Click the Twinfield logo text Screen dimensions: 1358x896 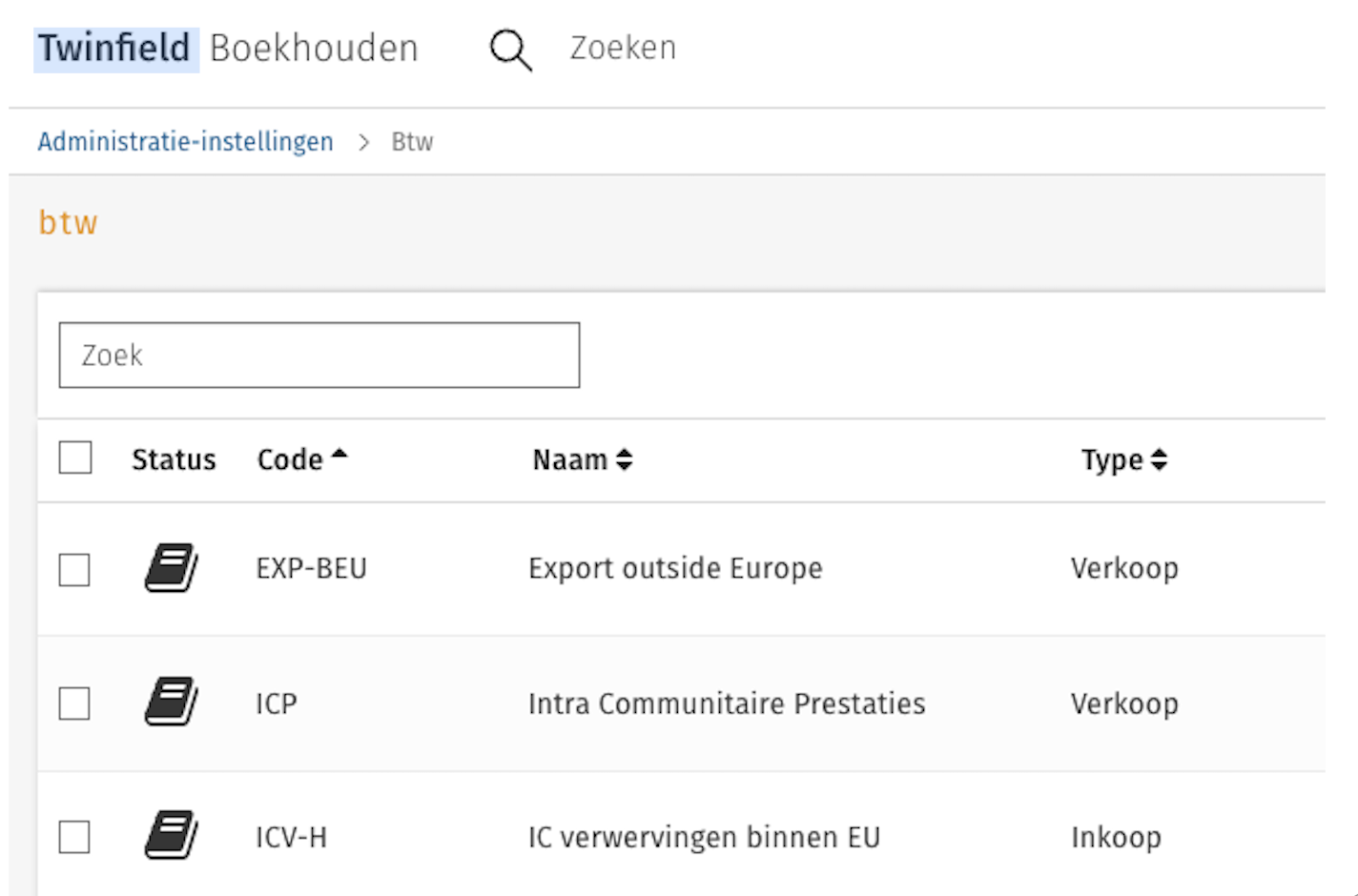114,49
